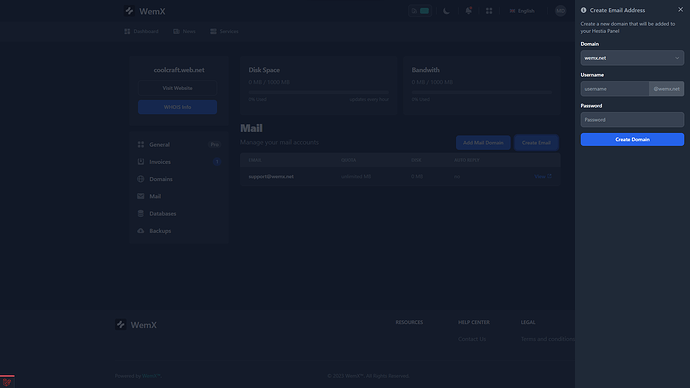Select Mail in the sidebar
This screenshot has width=690, height=388.
click(179, 196)
